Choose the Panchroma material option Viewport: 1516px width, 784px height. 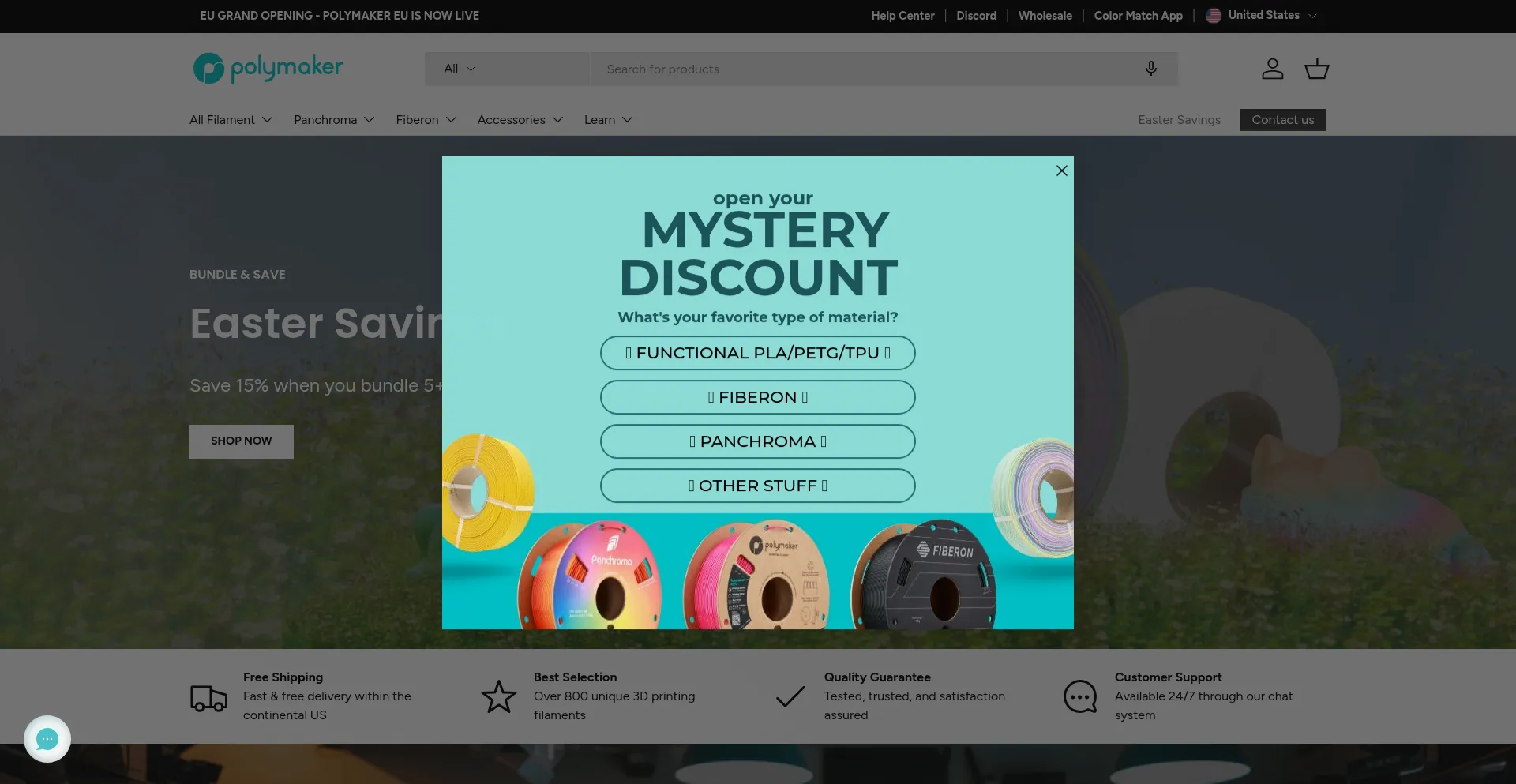pos(758,441)
